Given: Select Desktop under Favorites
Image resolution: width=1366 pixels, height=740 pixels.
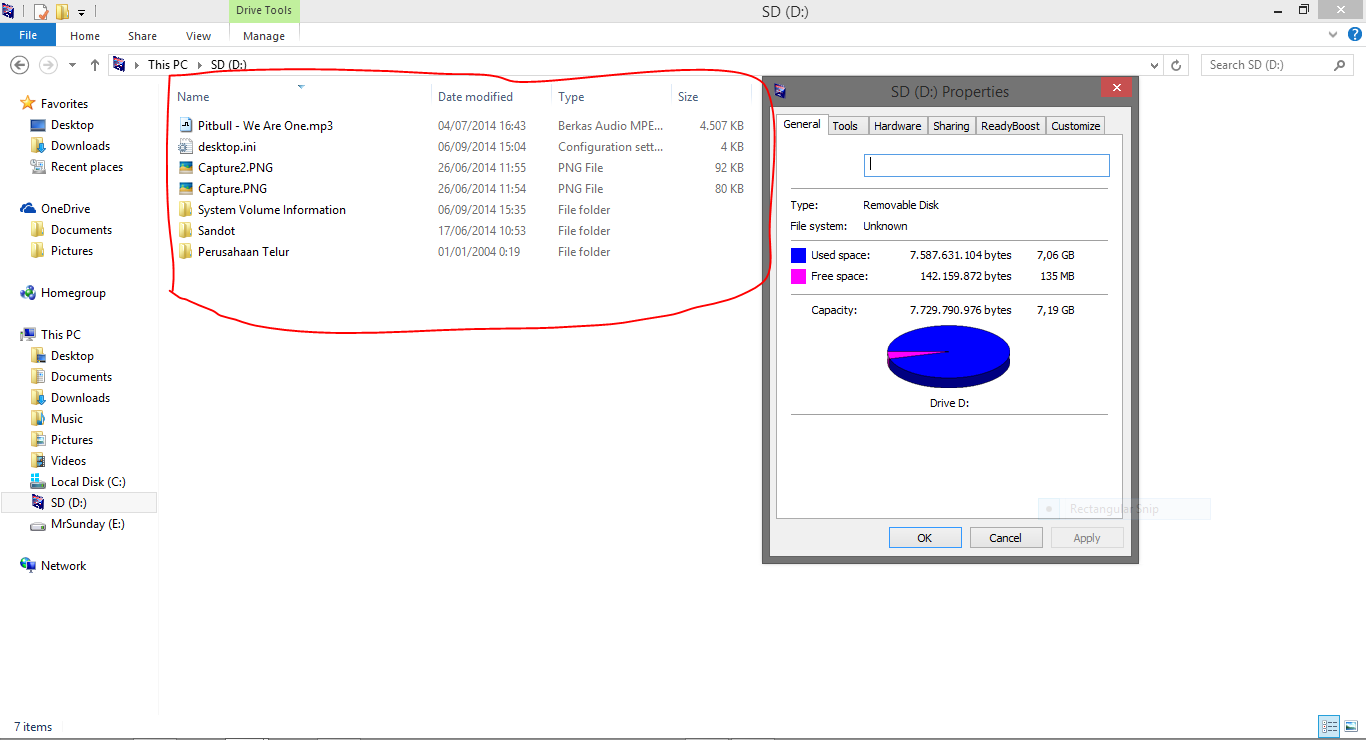Looking at the screenshot, I should coord(72,125).
